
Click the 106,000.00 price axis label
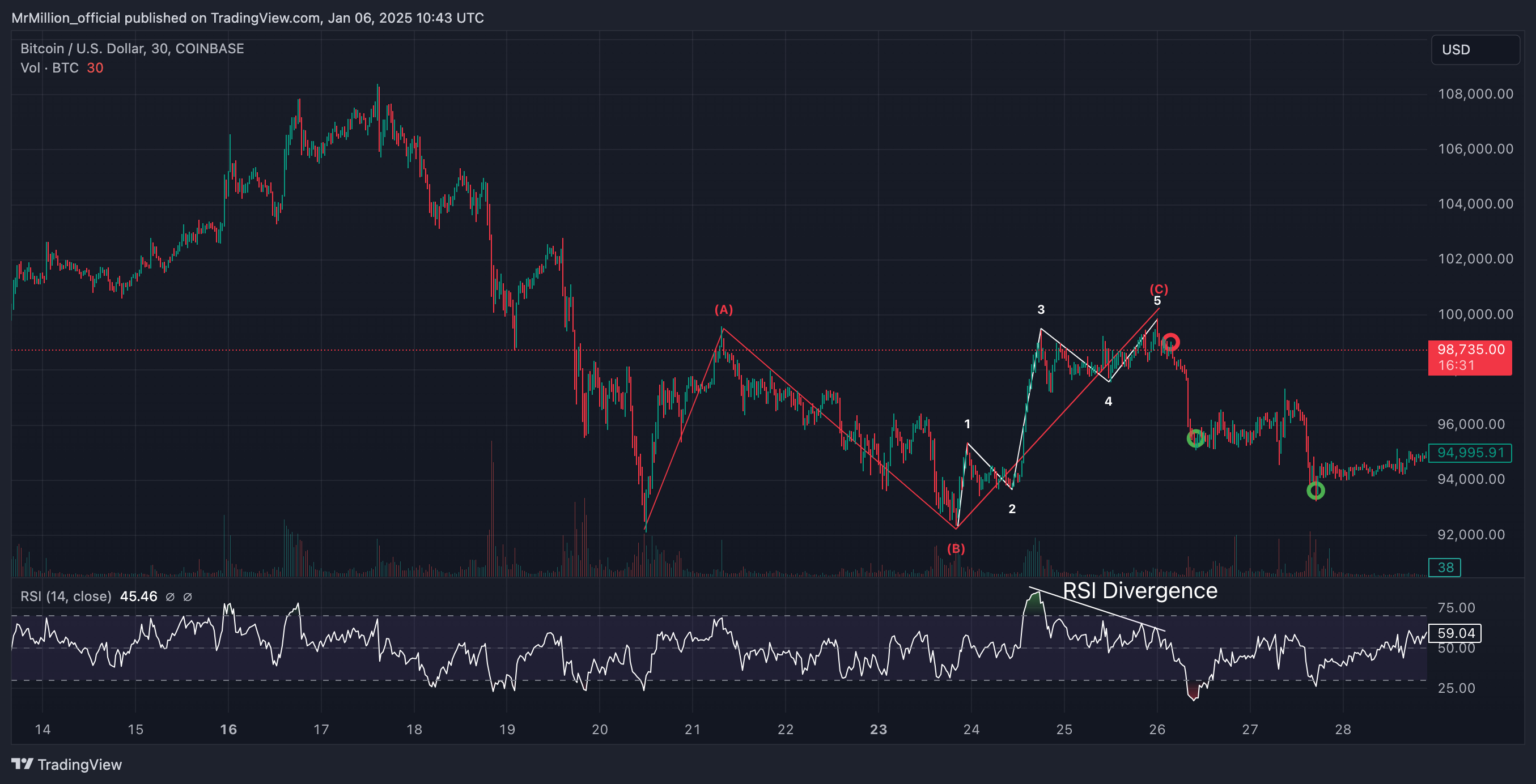point(1475,149)
